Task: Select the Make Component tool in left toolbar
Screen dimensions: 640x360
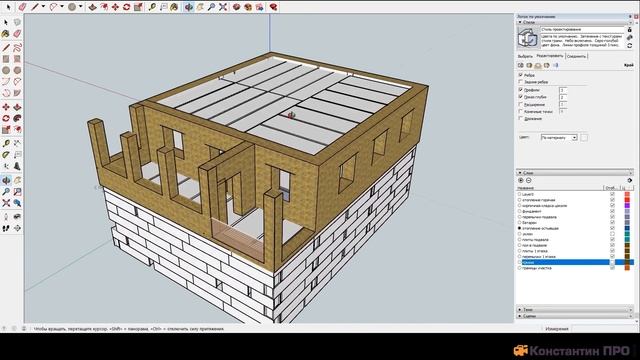Action: tap(17, 22)
